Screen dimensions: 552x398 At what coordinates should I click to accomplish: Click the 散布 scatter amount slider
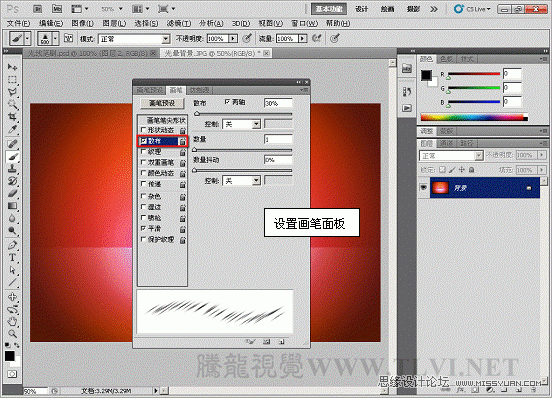(x=243, y=114)
